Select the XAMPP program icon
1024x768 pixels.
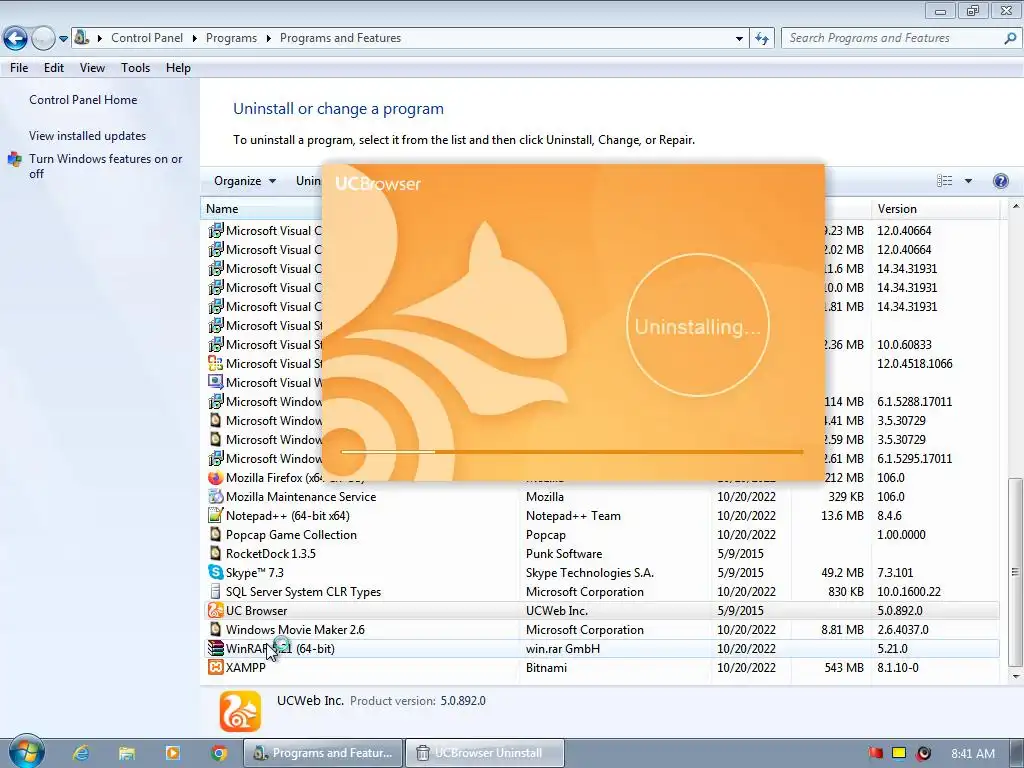coord(215,667)
